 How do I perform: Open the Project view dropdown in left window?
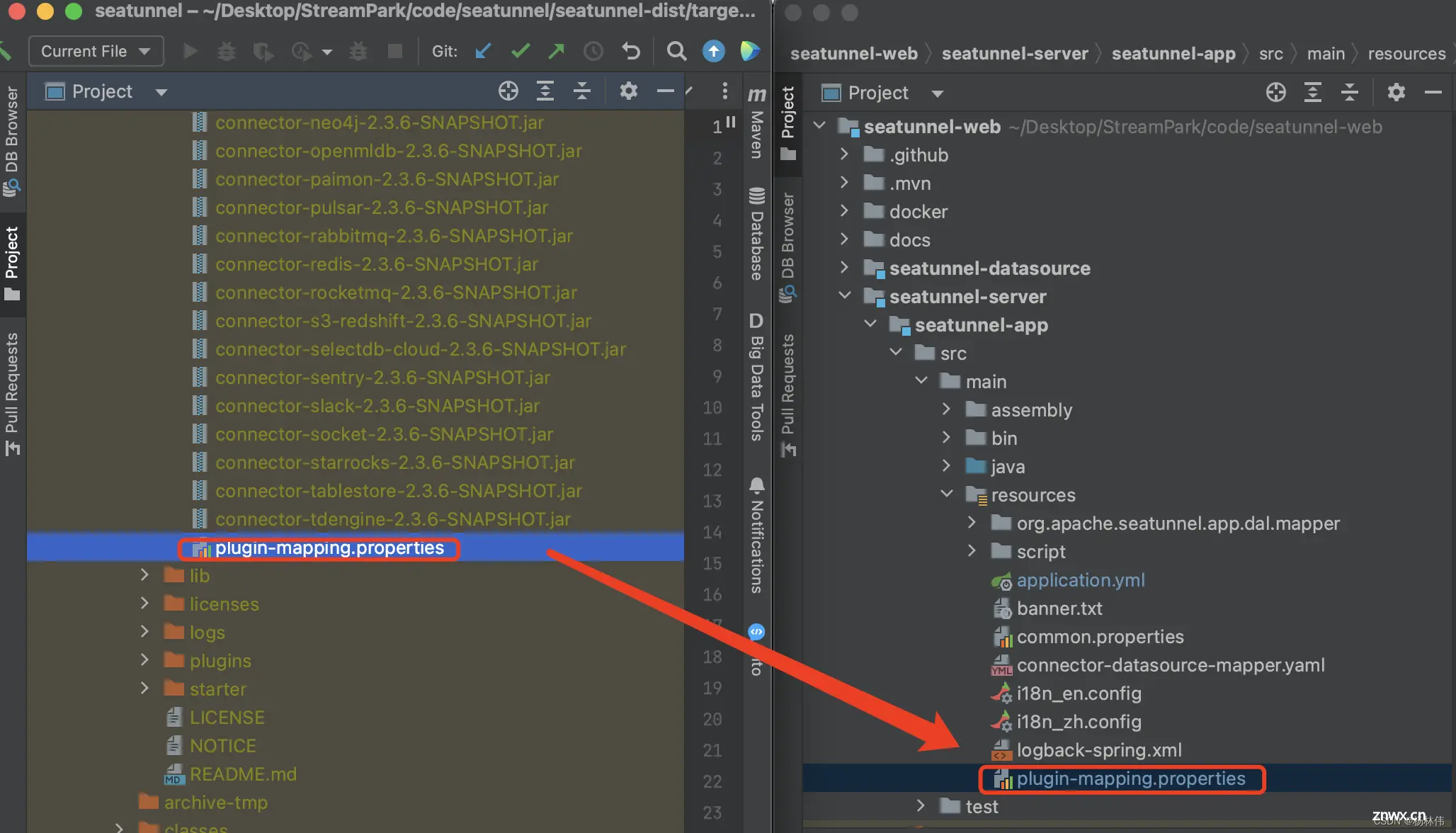pyautogui.click(x=161, y=92)
